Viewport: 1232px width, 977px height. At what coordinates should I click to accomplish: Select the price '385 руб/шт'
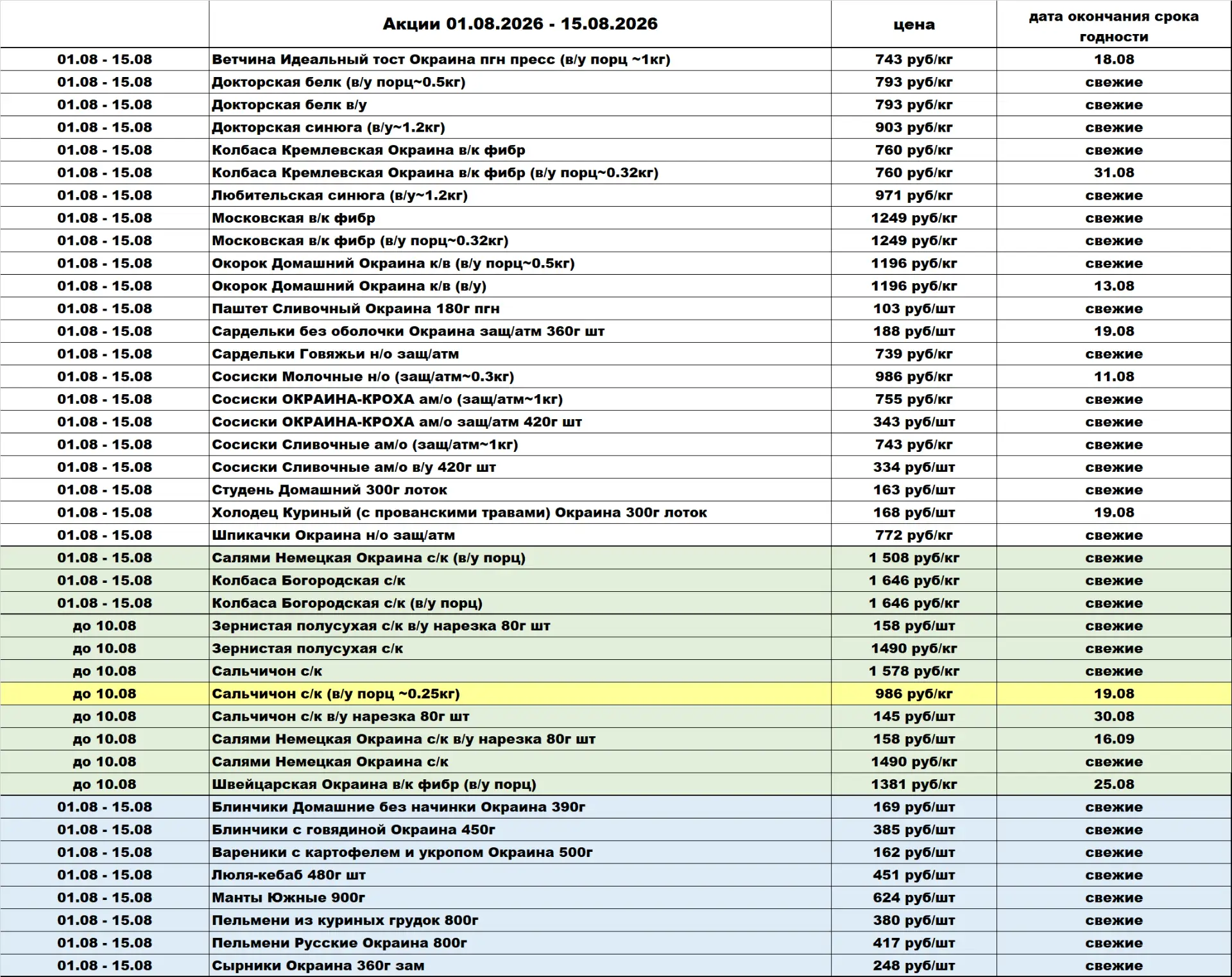point(914,830)
